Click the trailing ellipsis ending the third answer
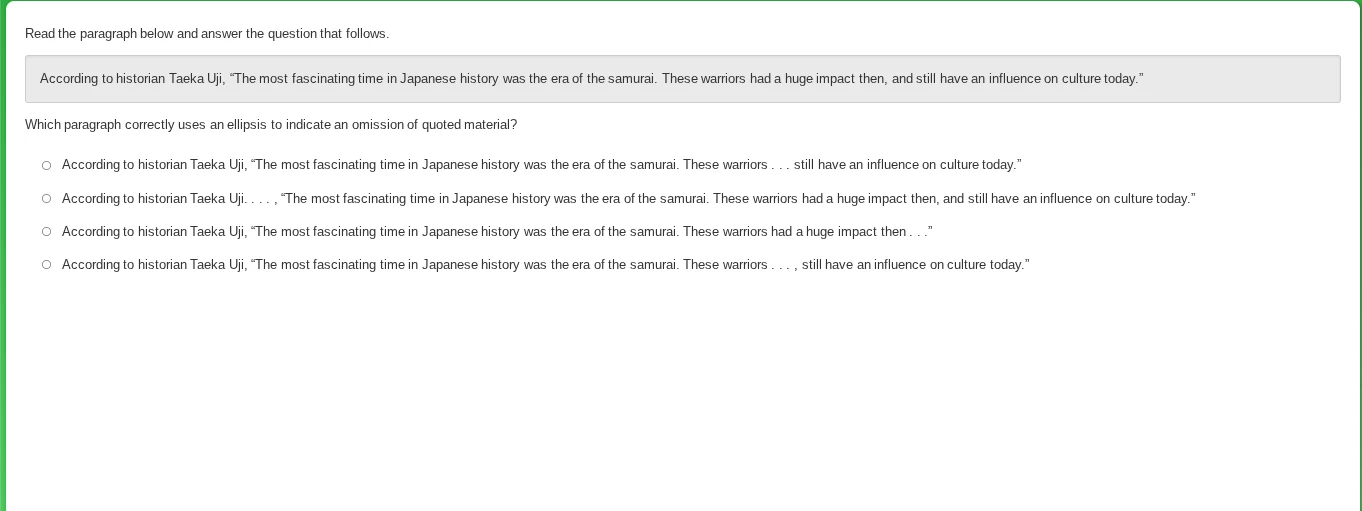Screen dimensions: 1362x511 click(x=919, y=232)
